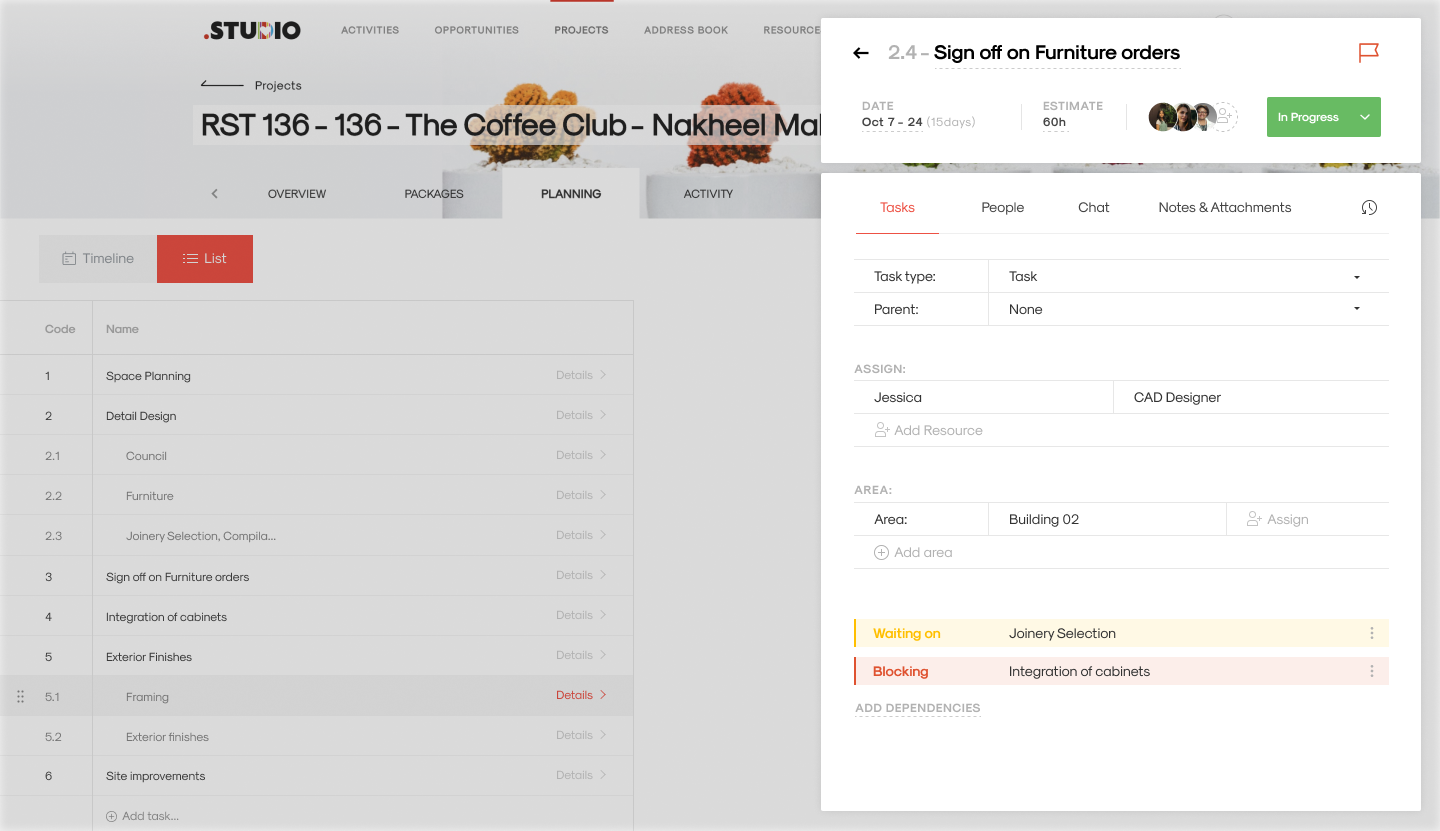Click Assign next to Building 02

pyautogui.click(x=1278, y=519)
